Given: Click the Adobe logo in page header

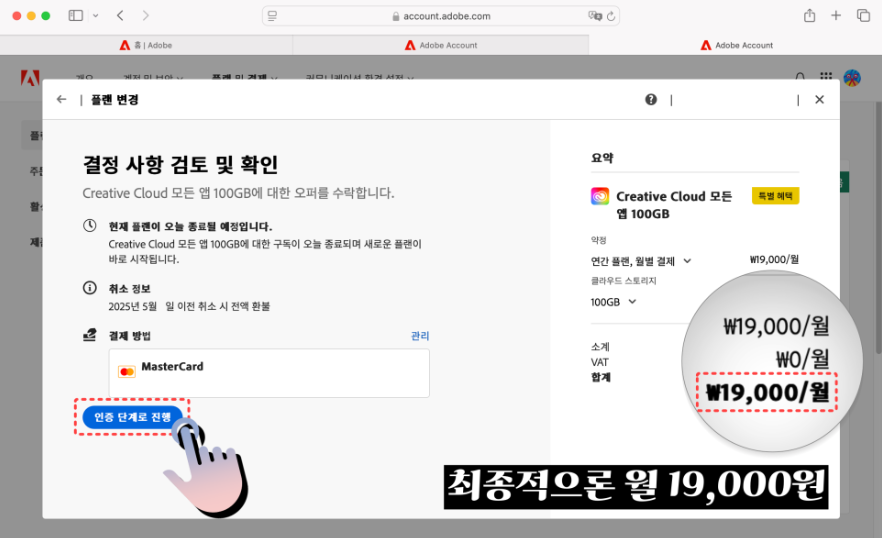Looking at the screenshot, I should coord(30,78).
